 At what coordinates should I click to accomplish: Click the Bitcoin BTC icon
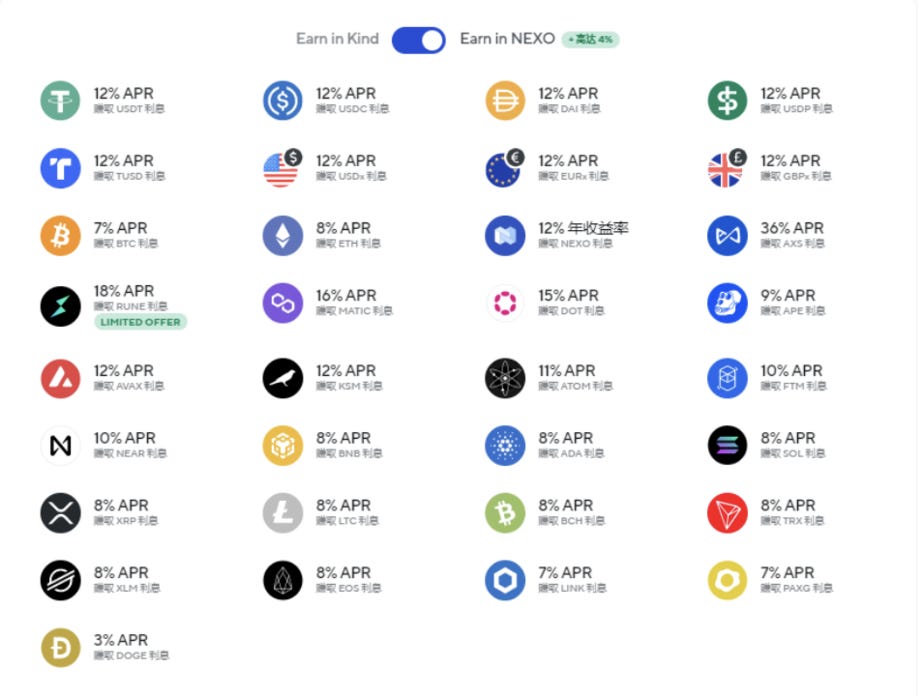click(x=60, y=236)
